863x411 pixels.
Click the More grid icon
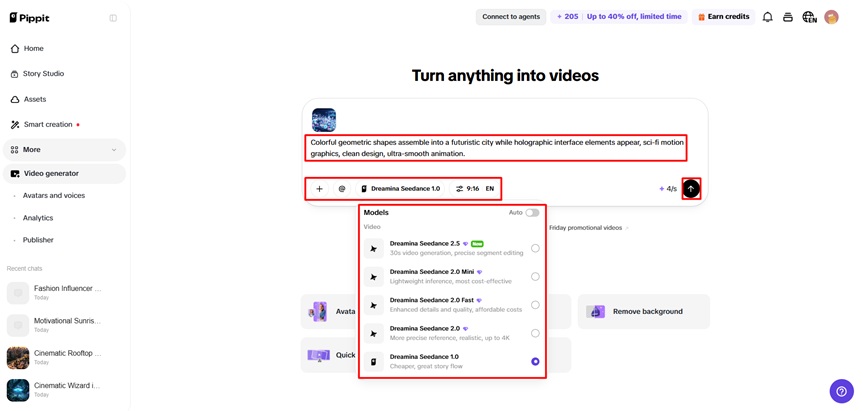click(x=14, y=150)
